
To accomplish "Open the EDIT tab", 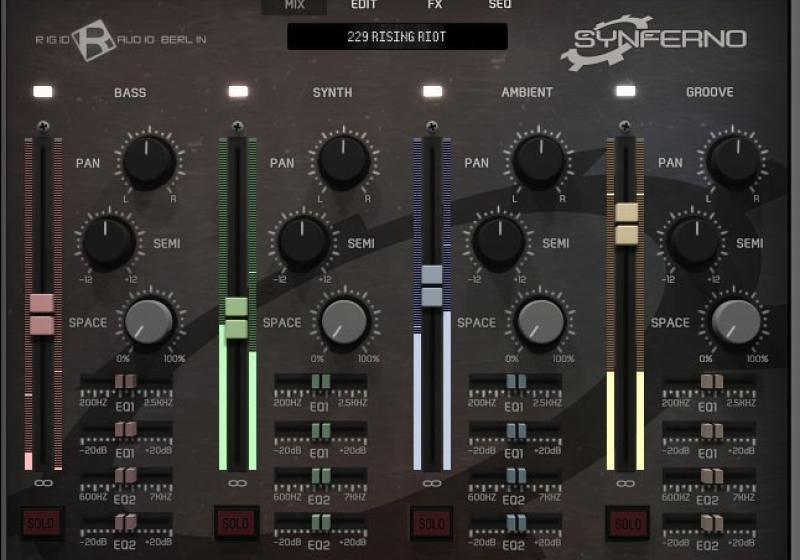I will (x=364, y=5).
